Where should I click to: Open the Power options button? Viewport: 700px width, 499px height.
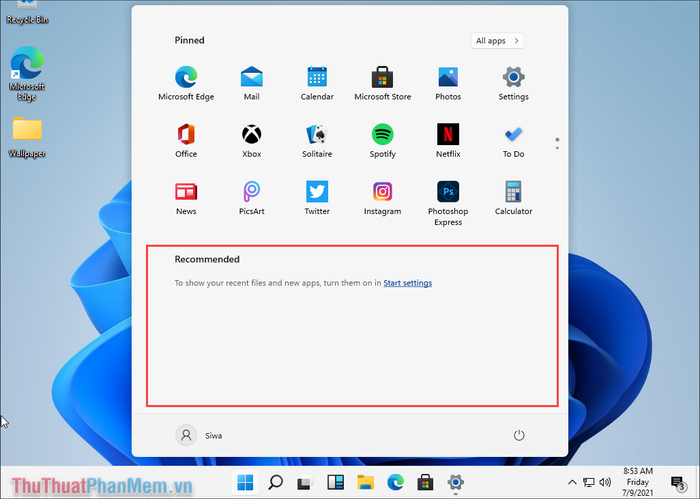coord(519,435)
